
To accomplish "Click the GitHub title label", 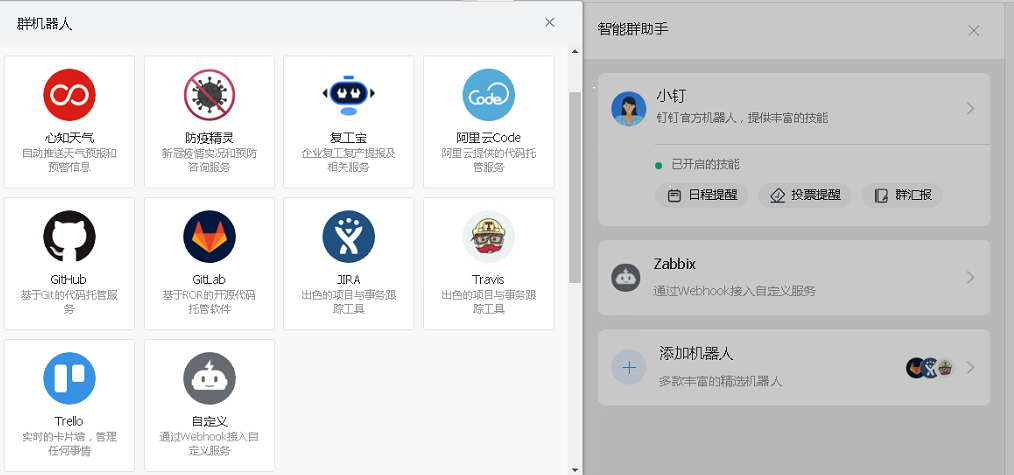I will pos(69,280).
